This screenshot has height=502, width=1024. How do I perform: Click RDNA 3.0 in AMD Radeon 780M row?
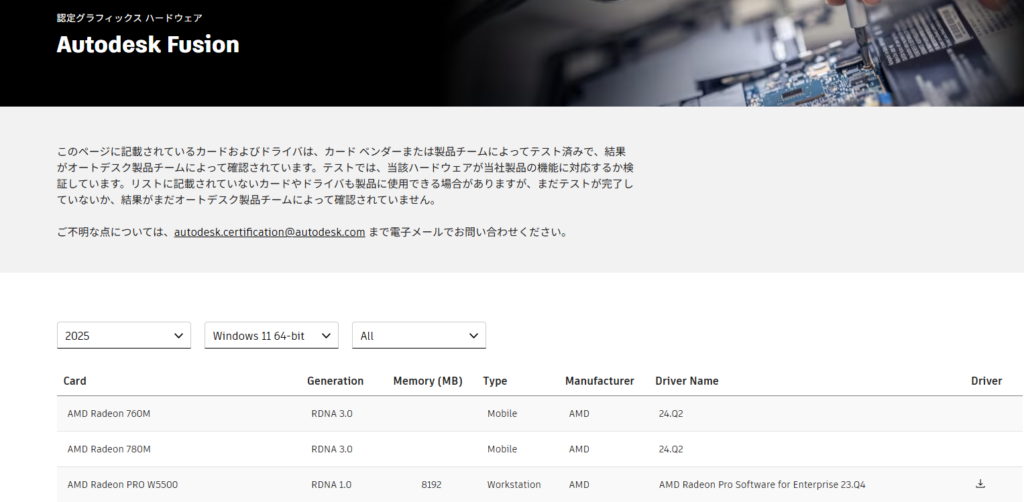332,449
